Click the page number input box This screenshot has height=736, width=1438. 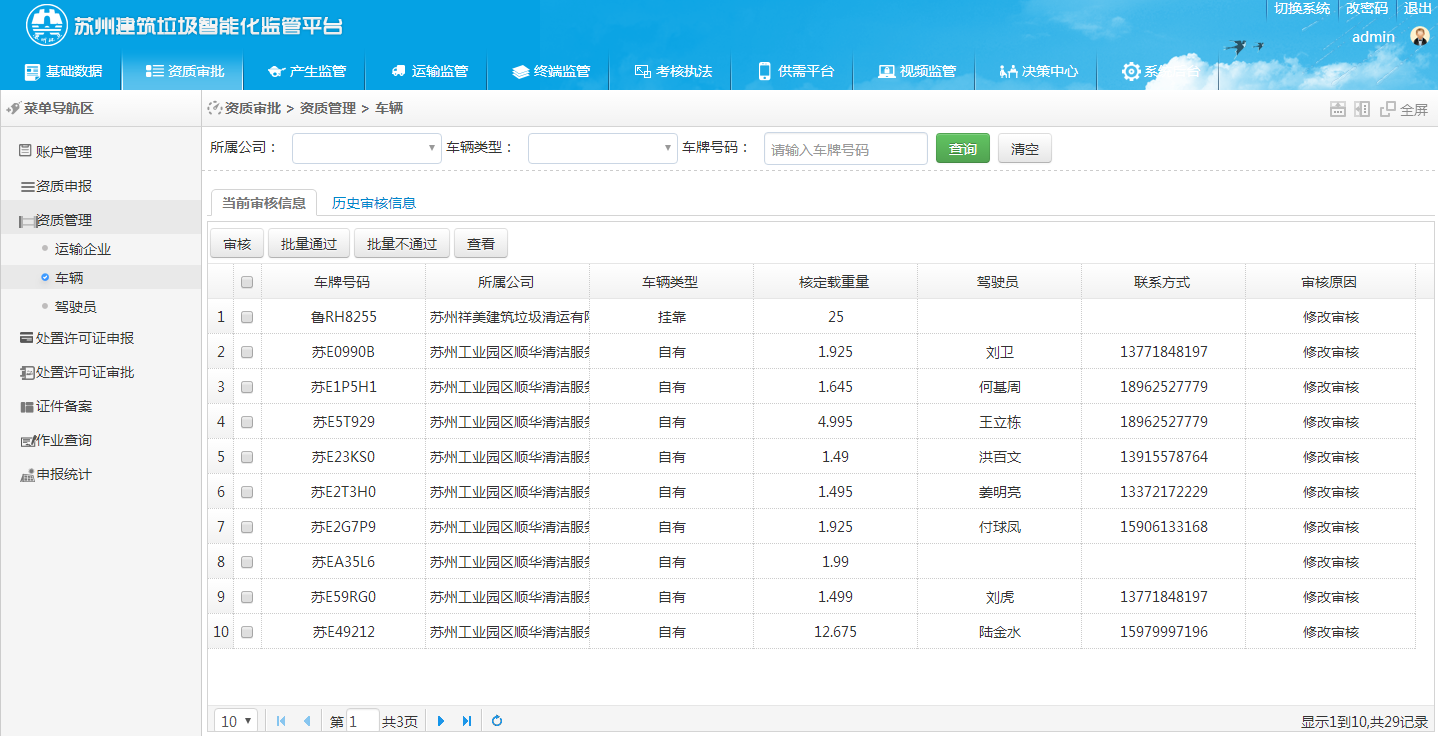pos(363,721)
